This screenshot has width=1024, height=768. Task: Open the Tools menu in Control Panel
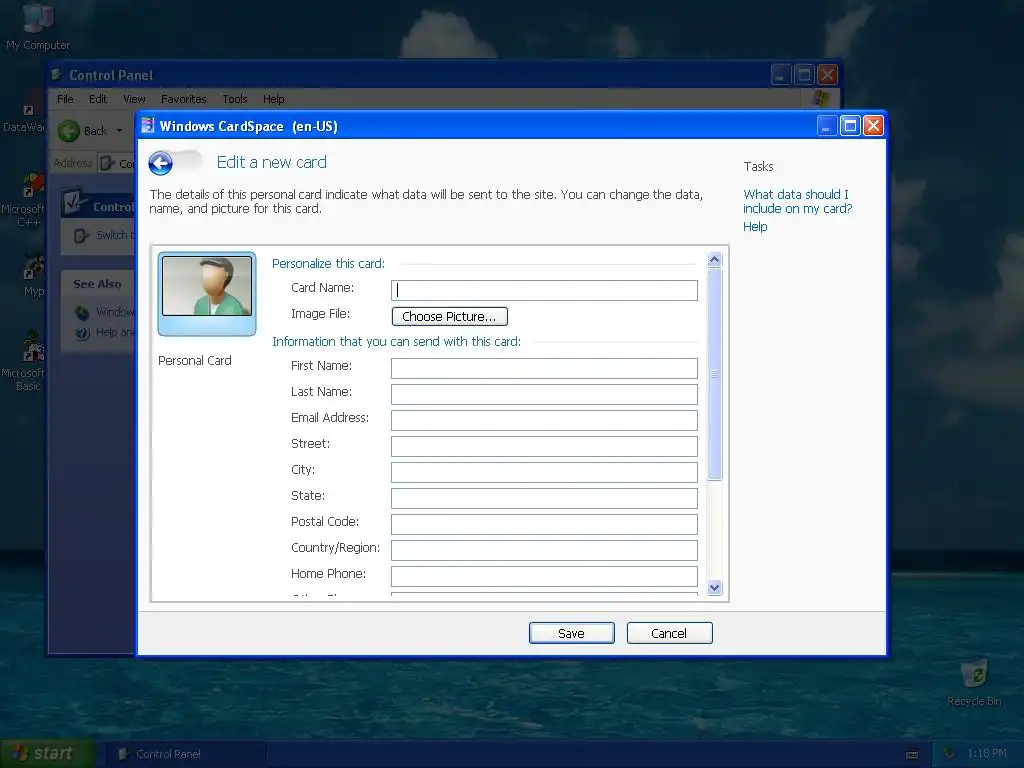(x=234, y=99)
